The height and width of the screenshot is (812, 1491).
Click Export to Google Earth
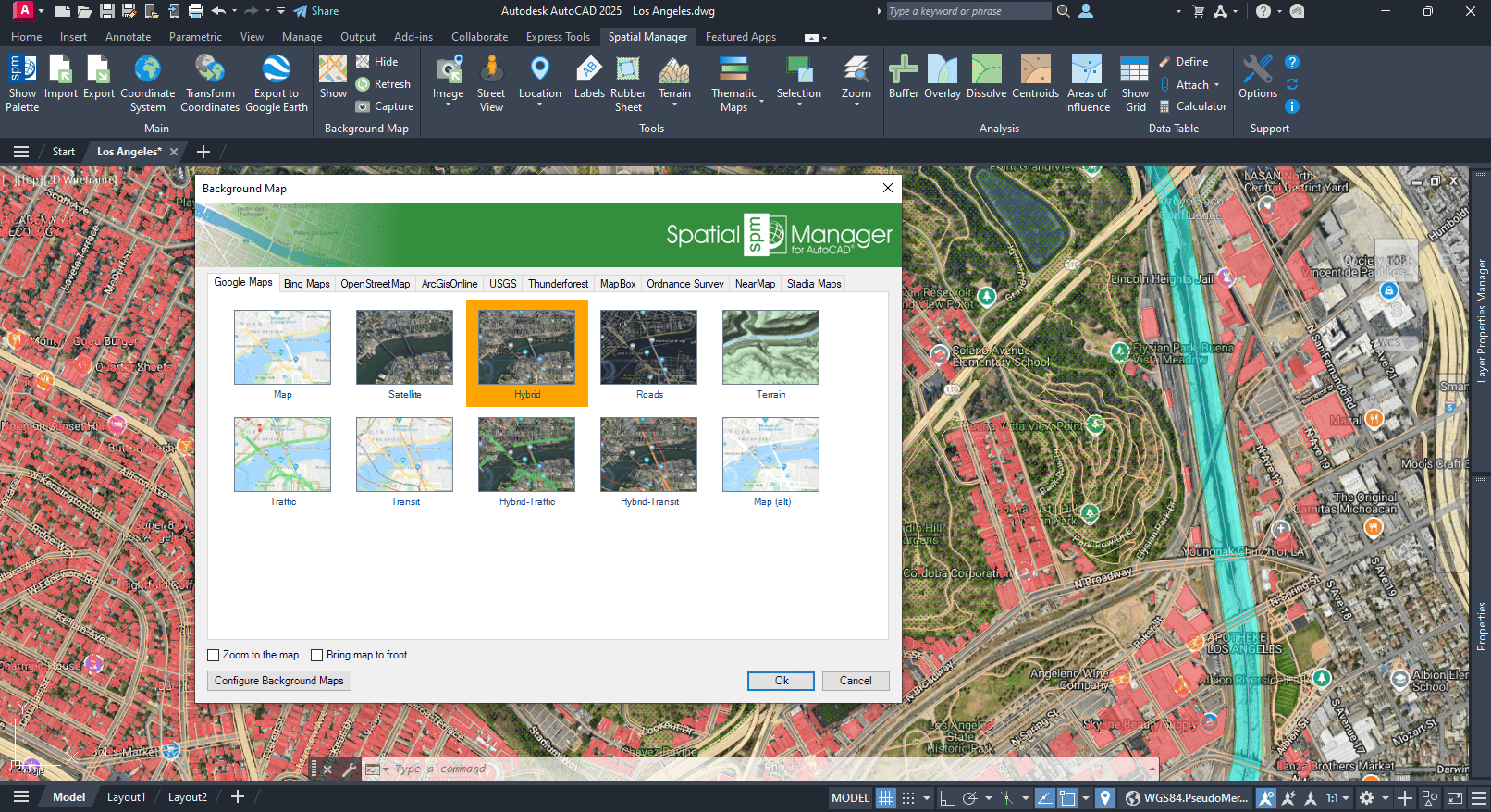point(277,82)
